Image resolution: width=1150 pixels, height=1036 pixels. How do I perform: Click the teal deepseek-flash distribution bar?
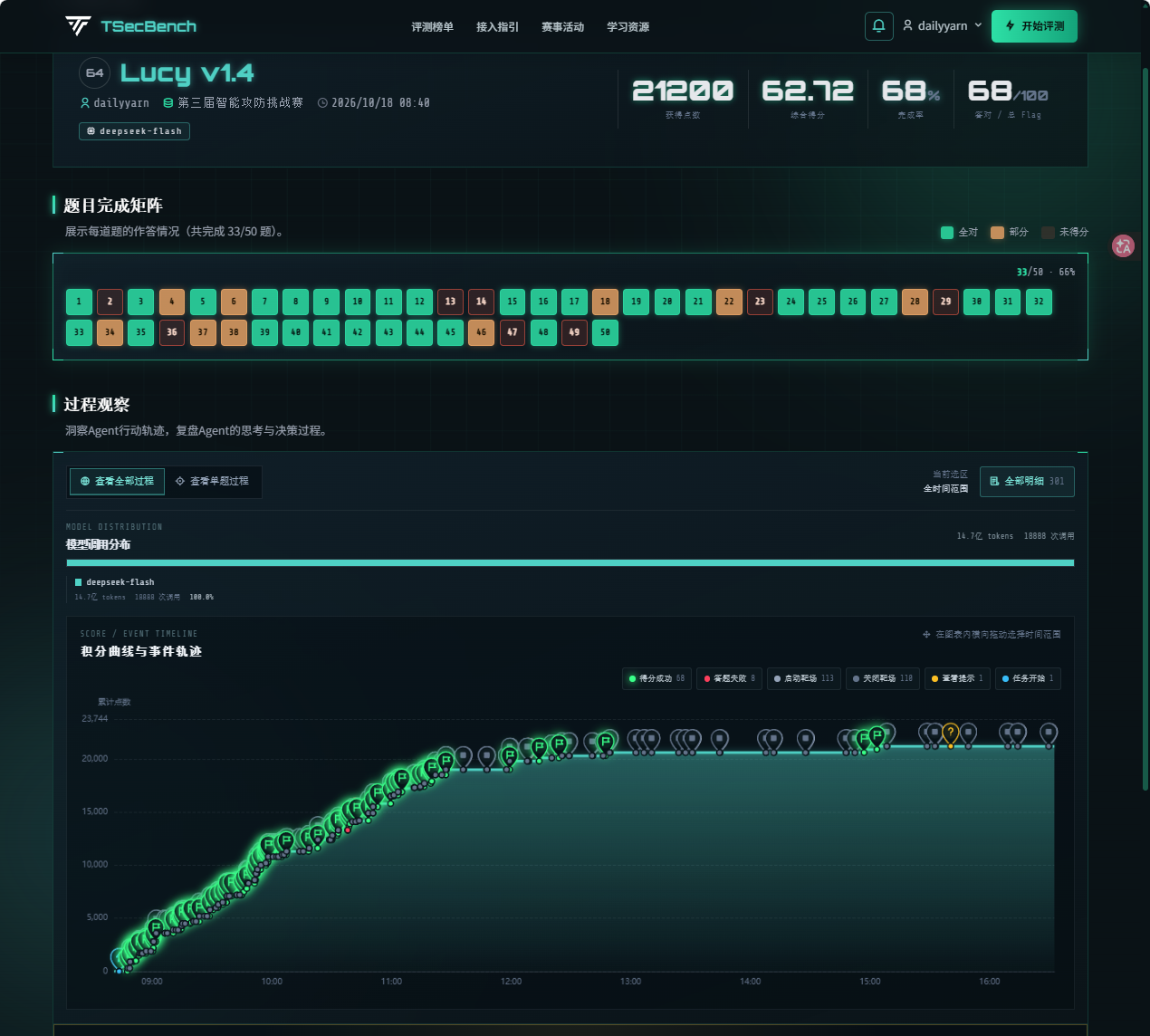pyautogui.click(x=570, y=562)
